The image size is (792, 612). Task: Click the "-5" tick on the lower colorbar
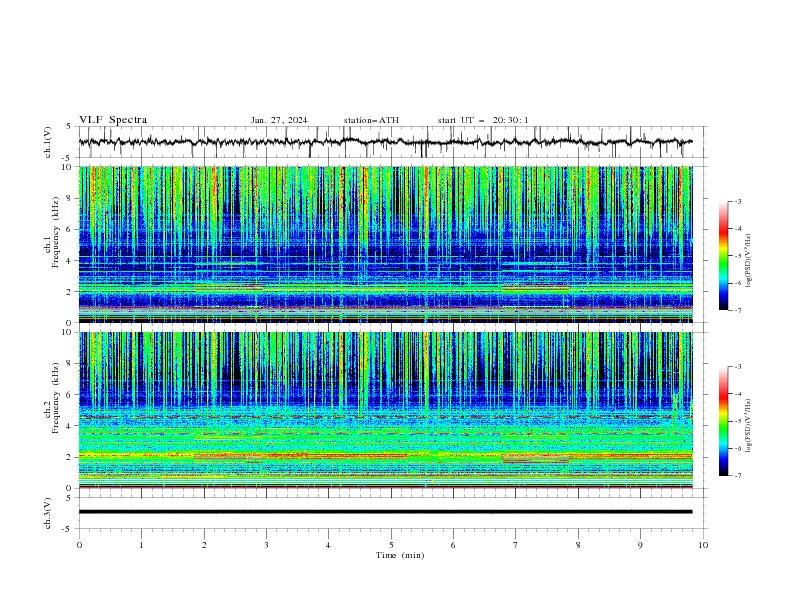coord(738,421)
